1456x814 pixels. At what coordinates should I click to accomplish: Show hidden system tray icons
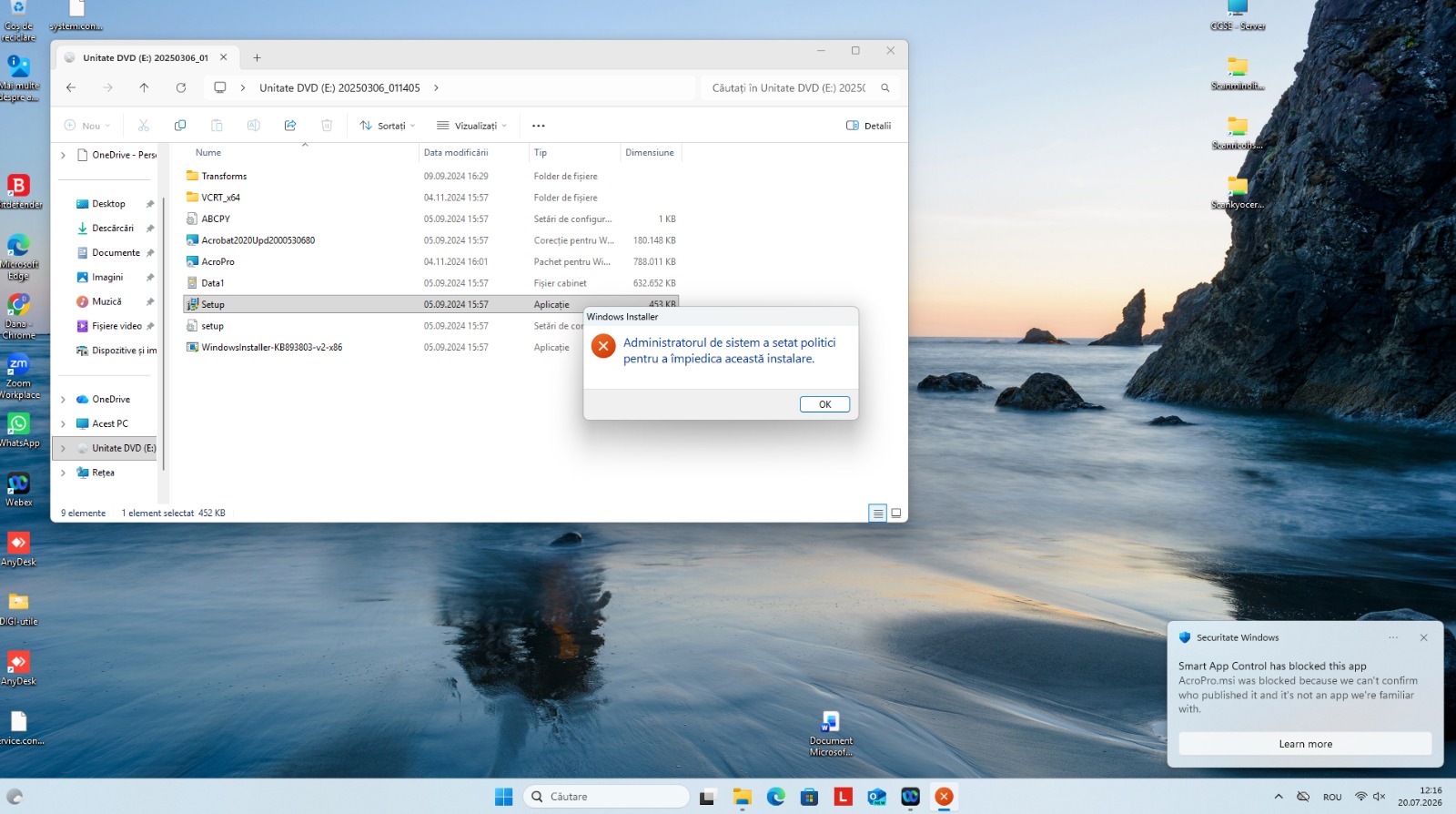1279,797
